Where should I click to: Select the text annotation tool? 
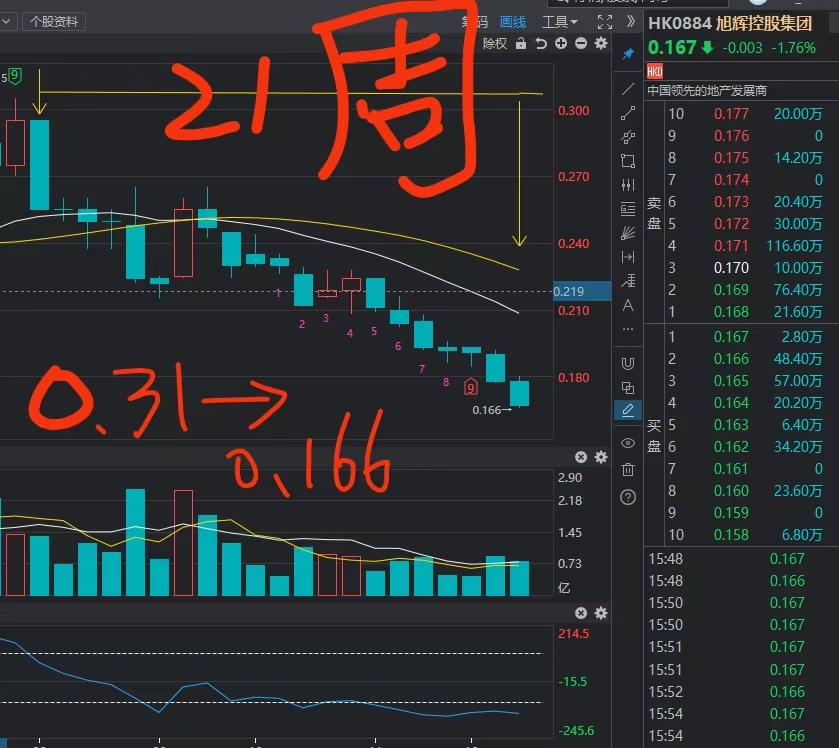click(628, 306)
